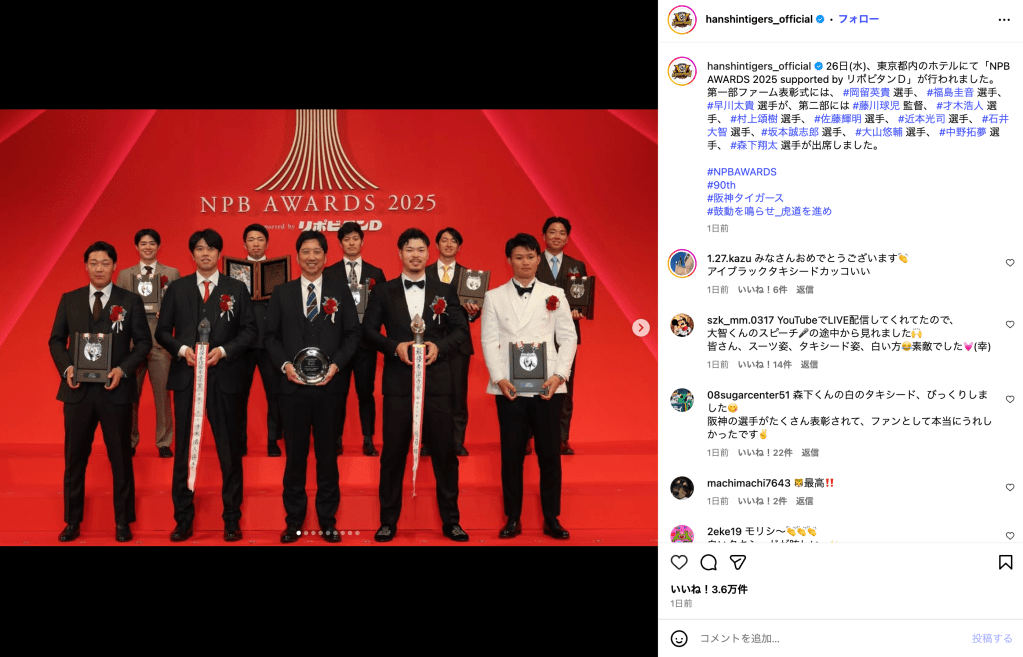Open hanshintigers_official profile avatar in header

click(682, 20)
